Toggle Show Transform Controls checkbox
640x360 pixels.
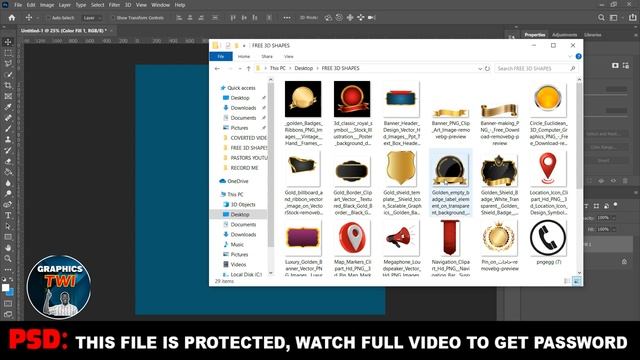point(113,18)
